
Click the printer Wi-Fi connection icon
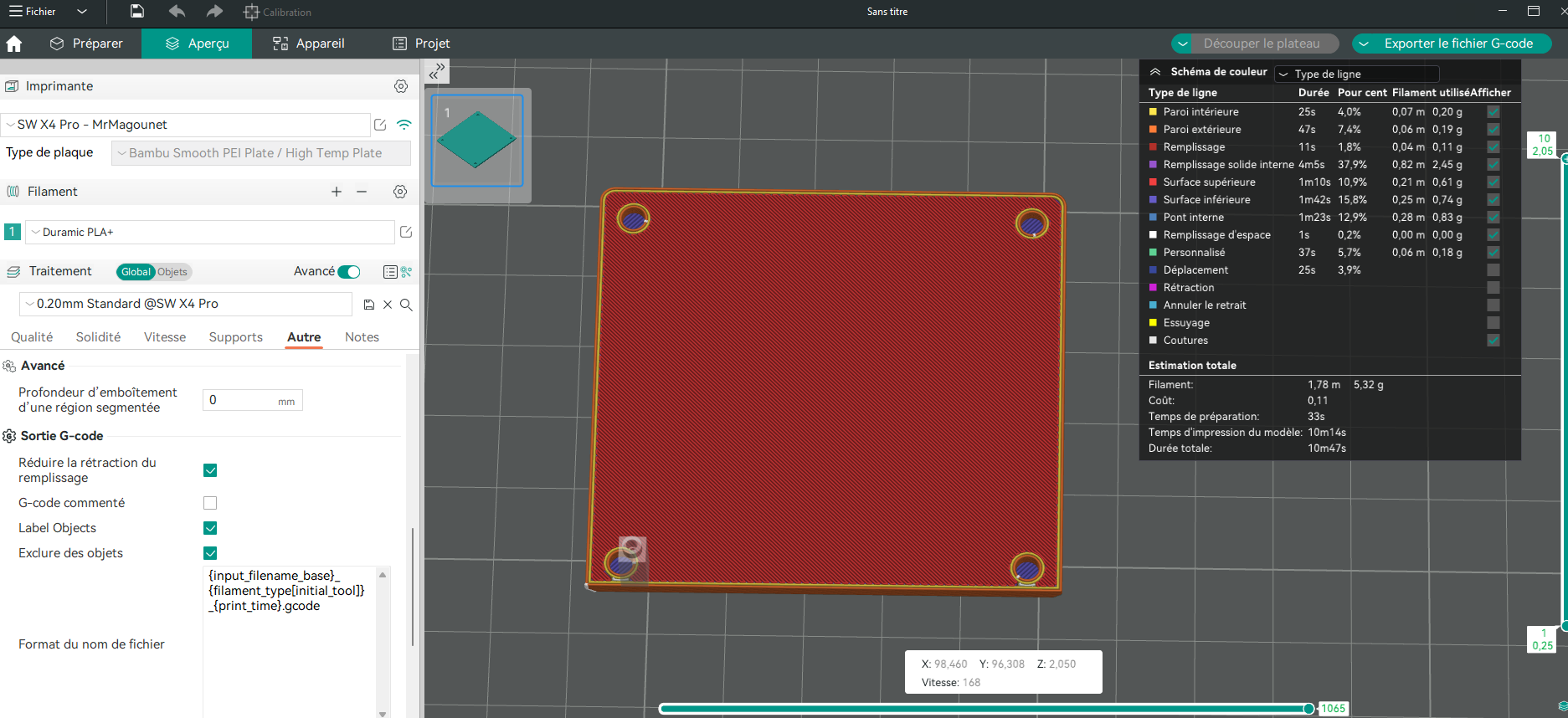[x=404, y=125]
